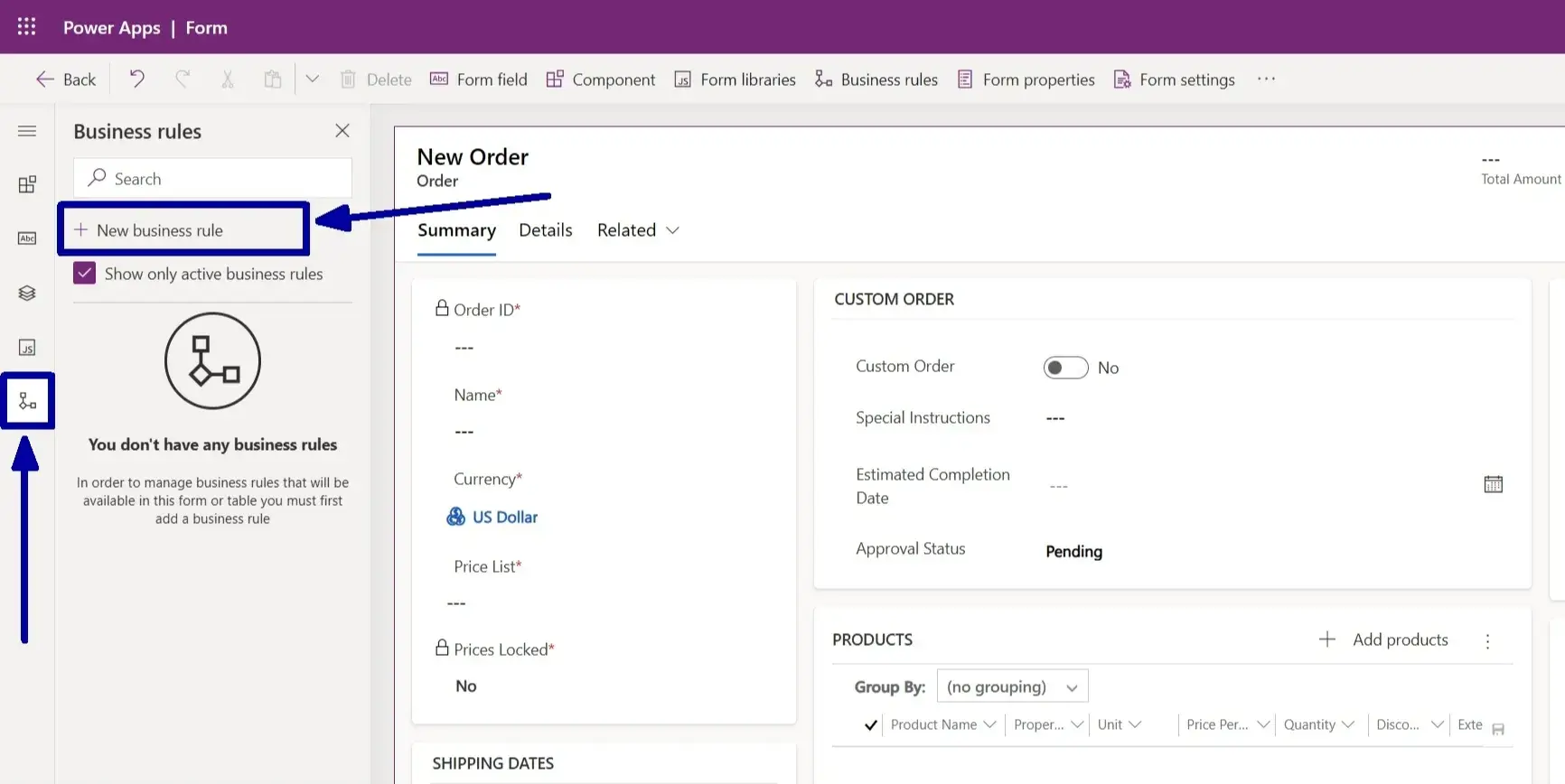Uncheck Show only active business rules
Screen dimensions: 1565x784
click(x=85, y=273)
